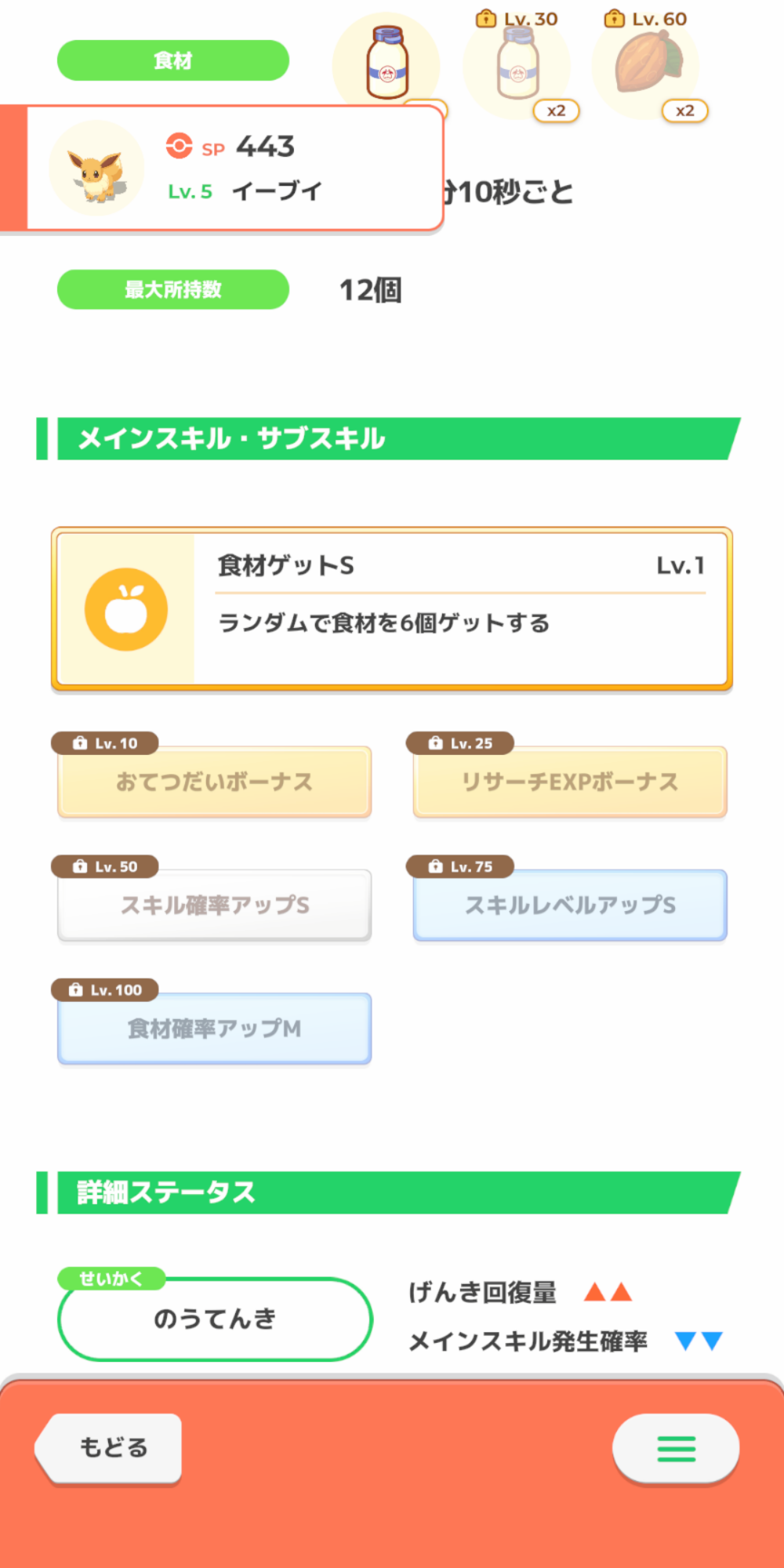Tap the 食材確率アップM sub skill

(214, 1028)
